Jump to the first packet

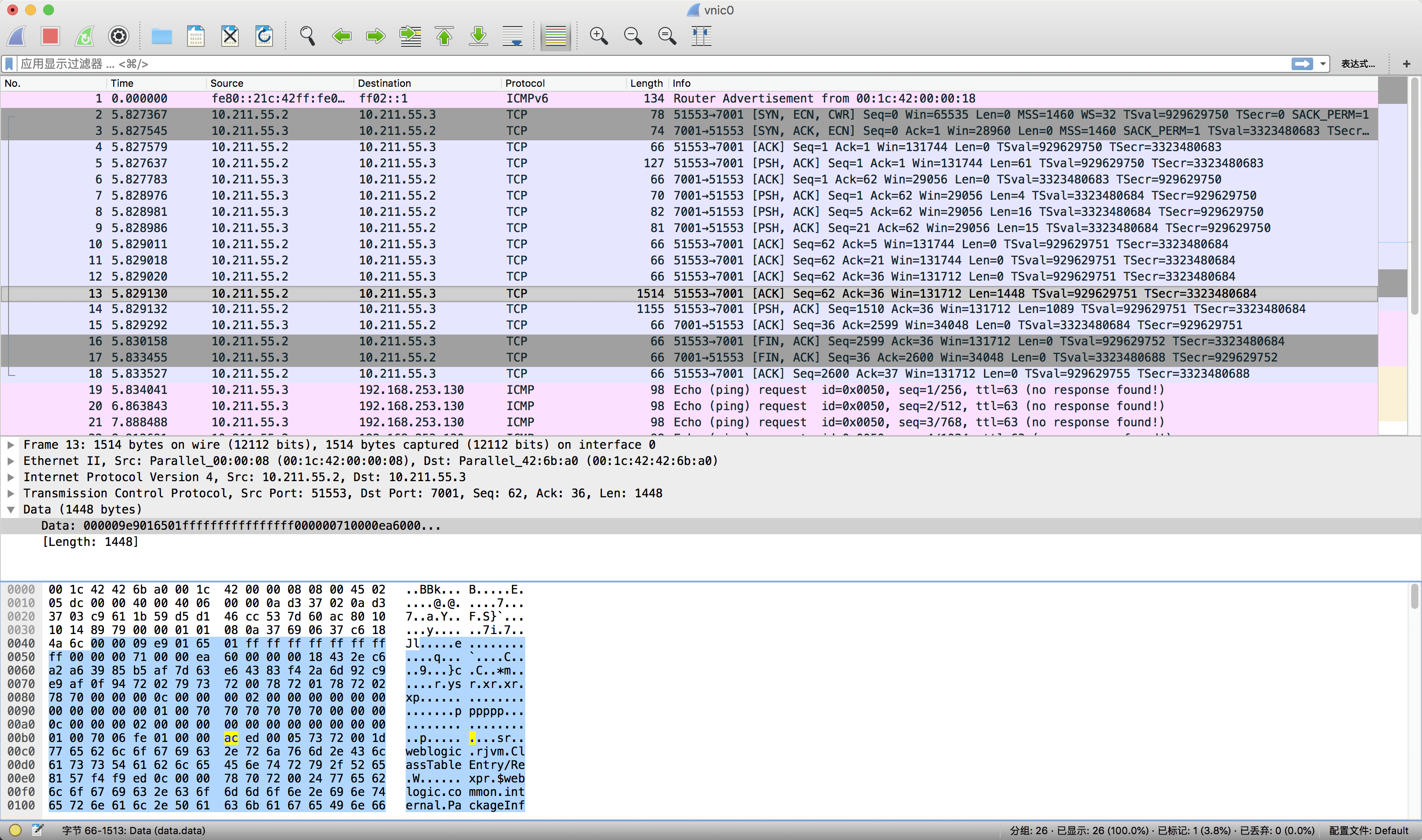pyautogui.click(x=444, y=36)
